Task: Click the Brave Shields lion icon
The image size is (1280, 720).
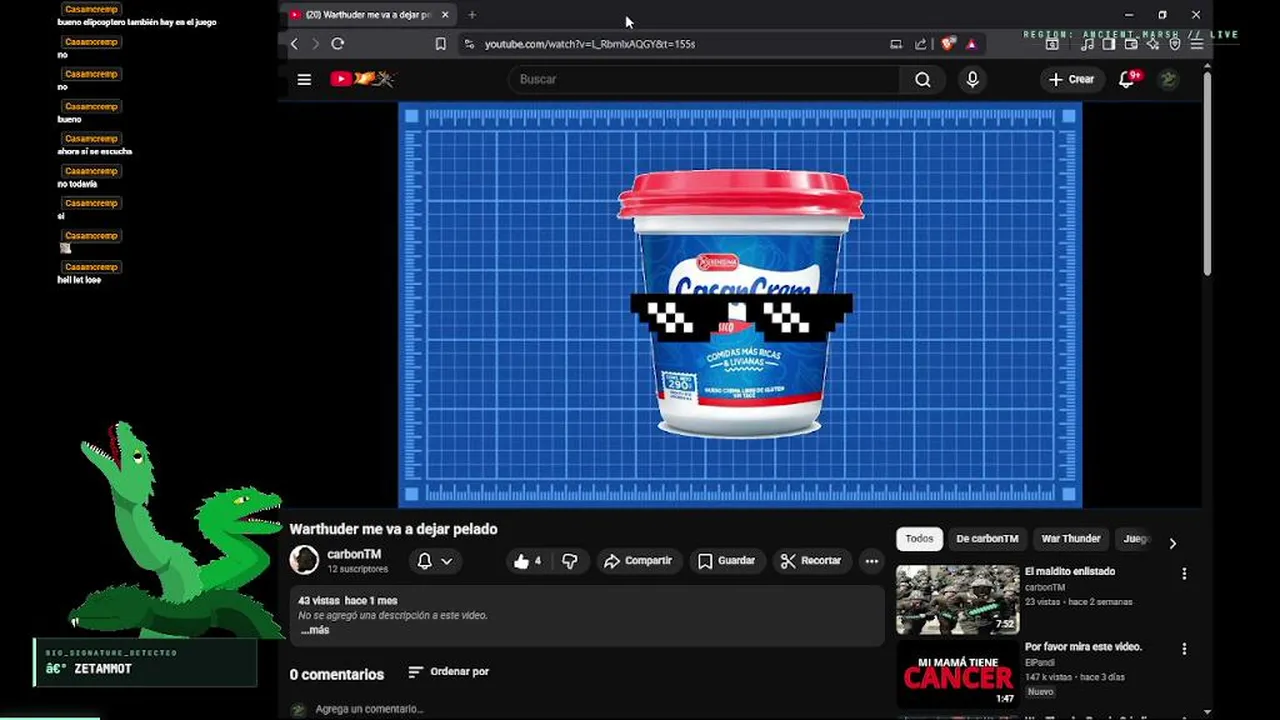Action: pos(948,44)
